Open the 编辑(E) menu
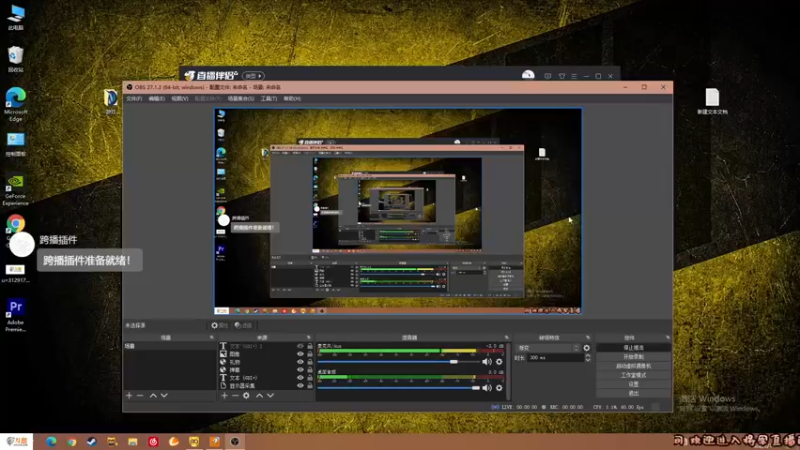The image size is (800, 450). (157, 98)
